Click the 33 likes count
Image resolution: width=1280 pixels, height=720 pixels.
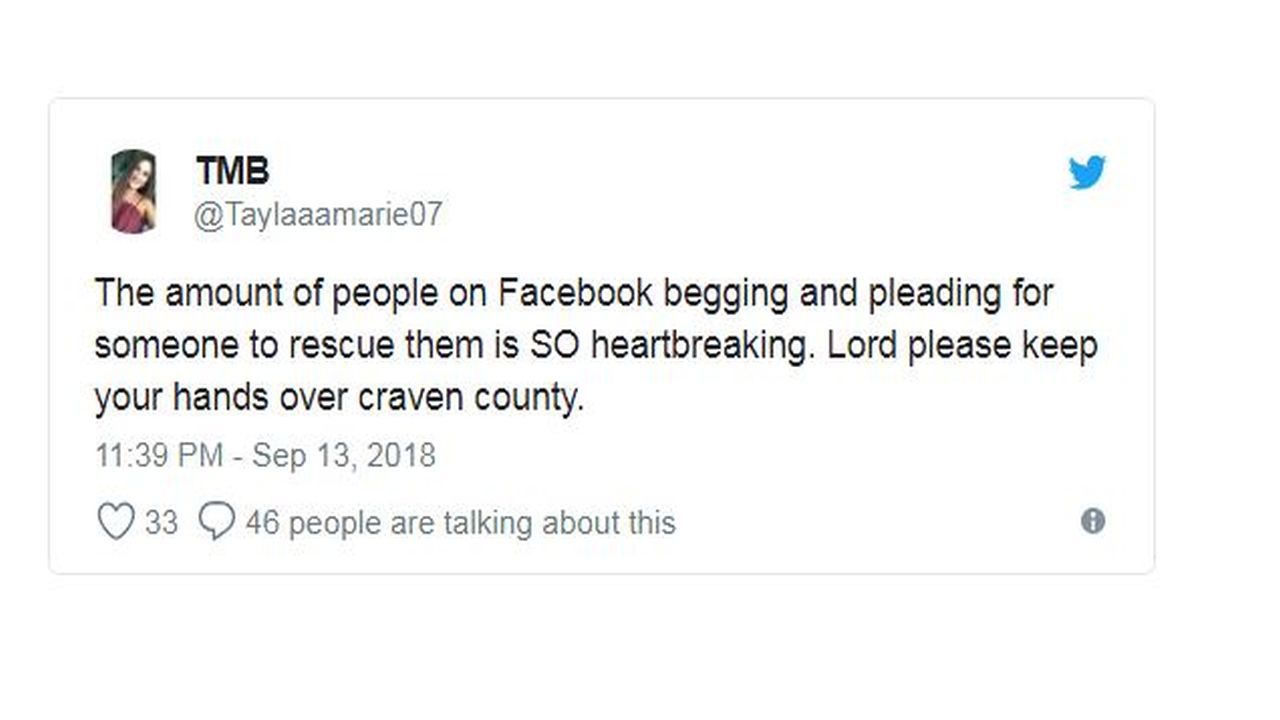click(x=161, y=523)
